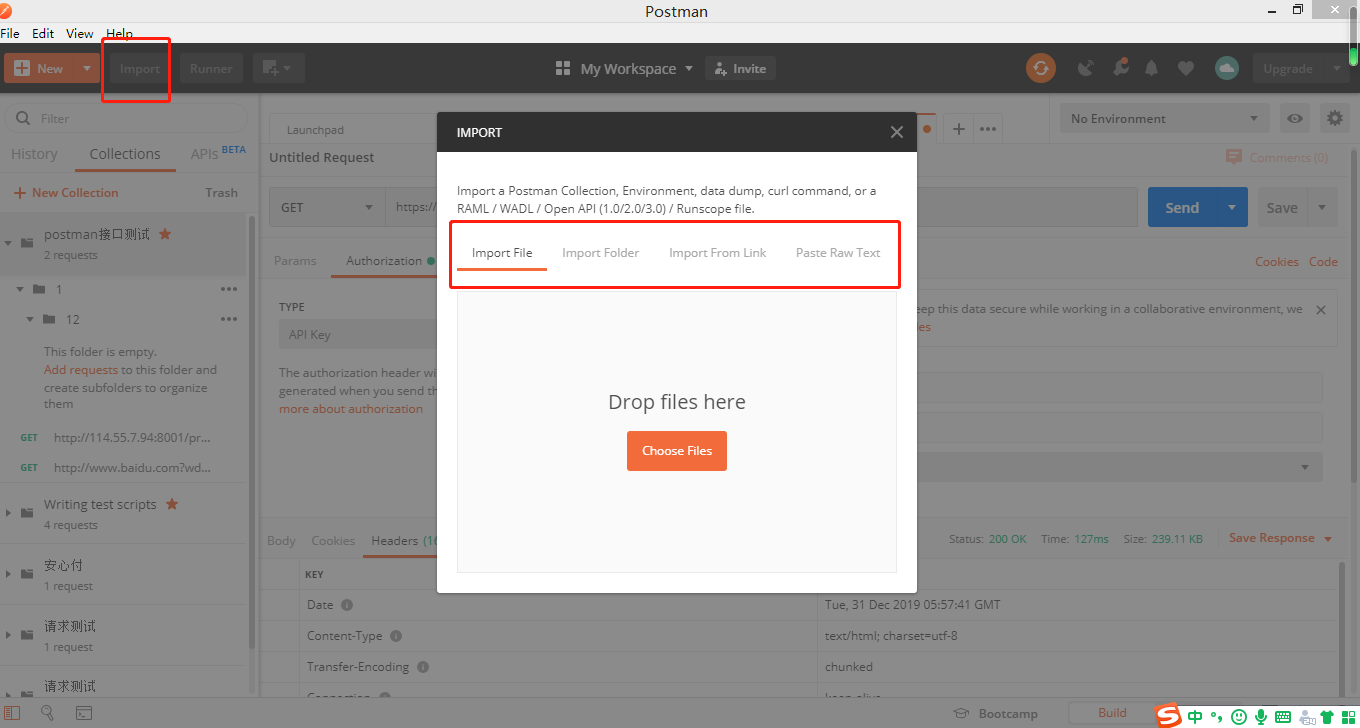This screenshot has height=728, width=1360.
Task: Open notifications bell icon
Action: pyautogui.click(x=1152, y=68)
